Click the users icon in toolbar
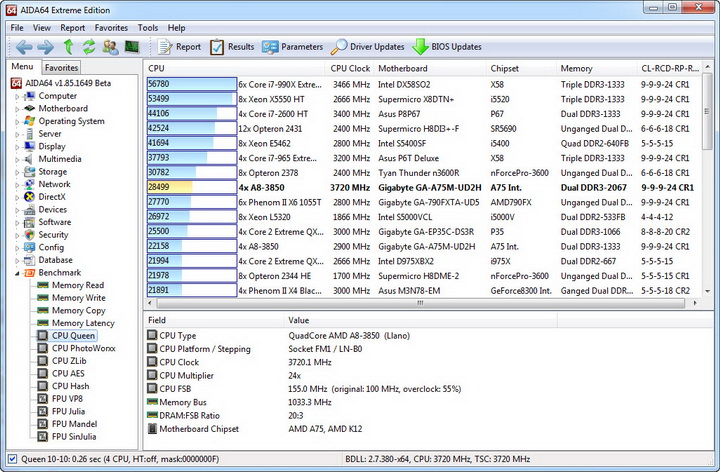Screen dimensions: 720x472 click(x=110, y=47)
